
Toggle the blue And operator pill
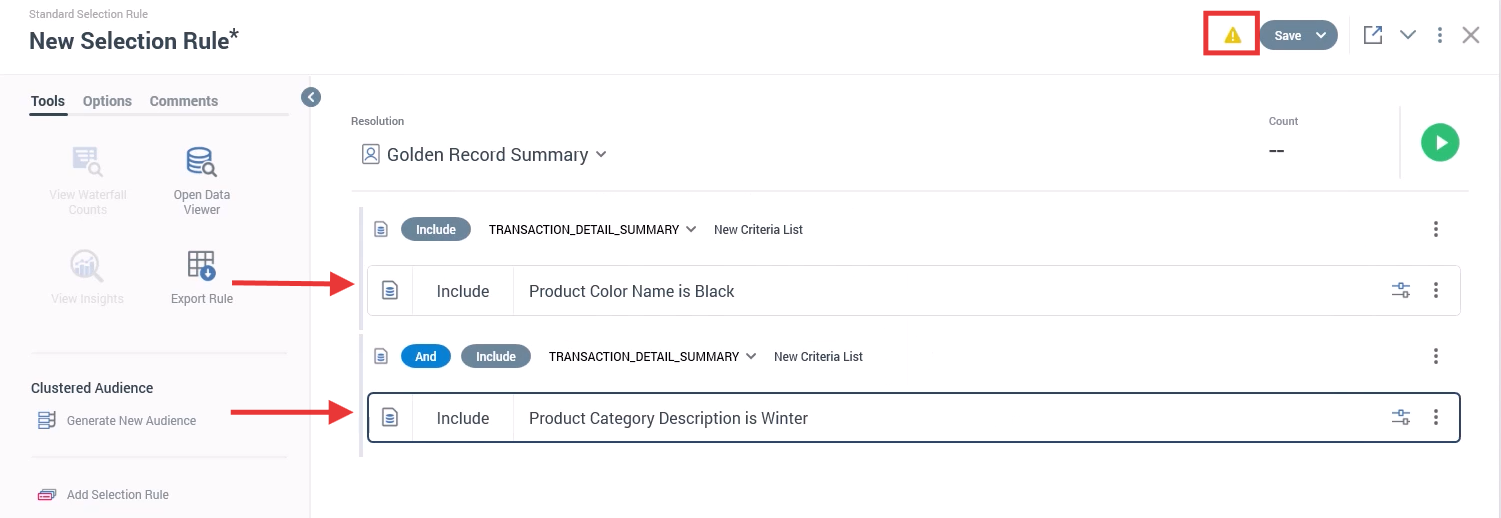(x=426, y=357)
